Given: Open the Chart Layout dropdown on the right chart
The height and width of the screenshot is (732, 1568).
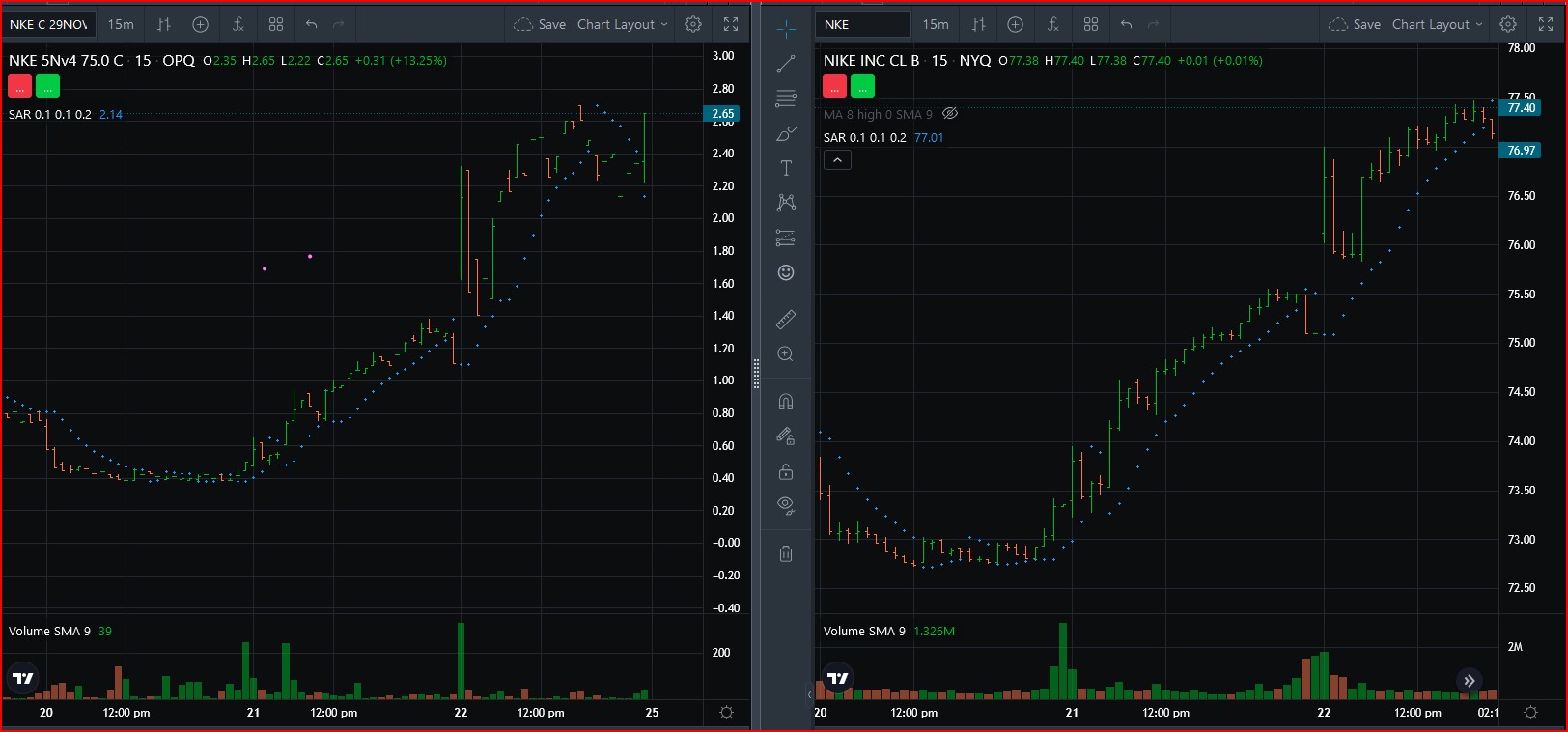Looking at the screenshot, I should (1437, 24).
